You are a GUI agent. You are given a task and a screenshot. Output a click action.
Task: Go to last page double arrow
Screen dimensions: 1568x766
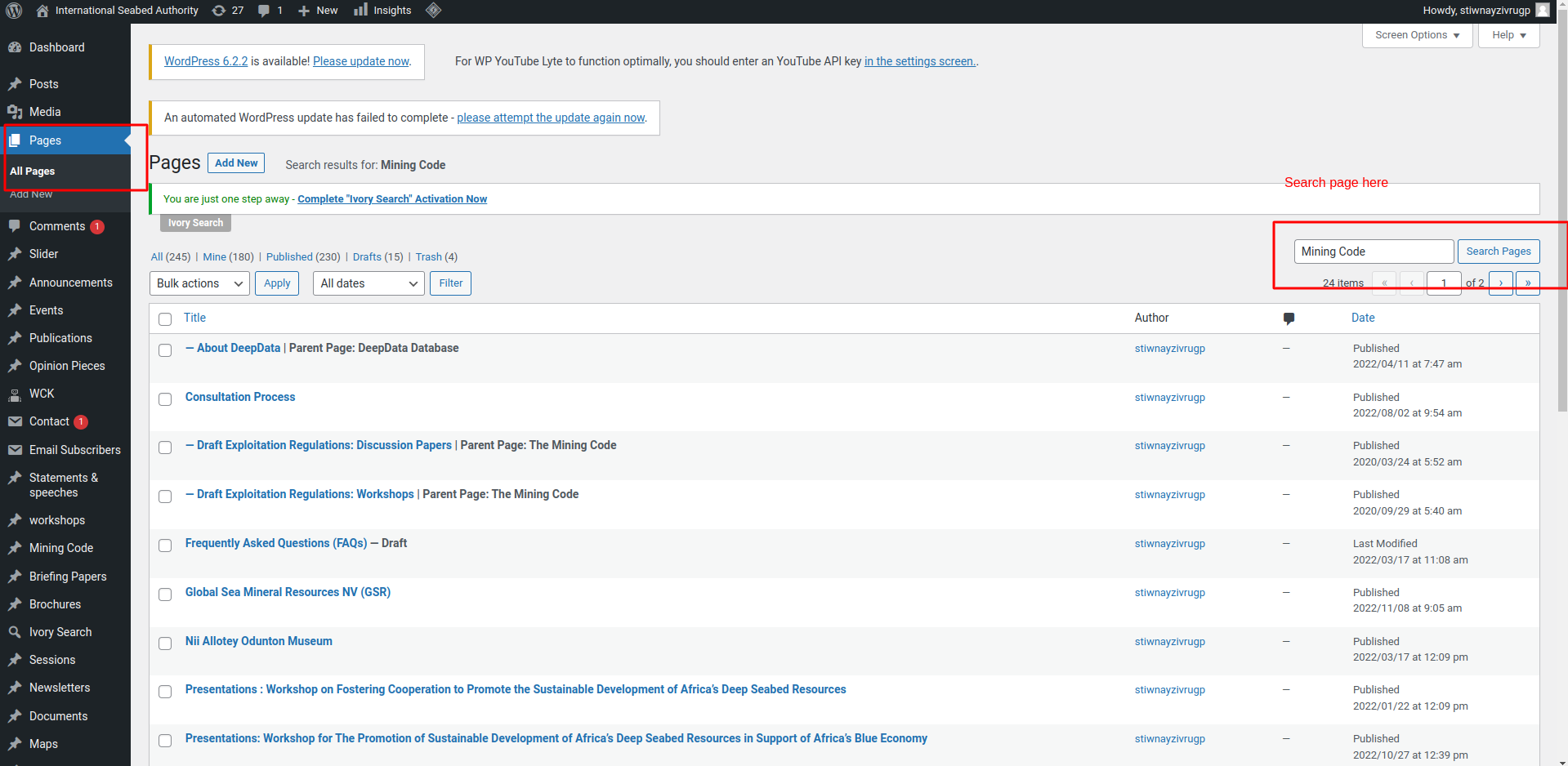(x=1528, y=283)
